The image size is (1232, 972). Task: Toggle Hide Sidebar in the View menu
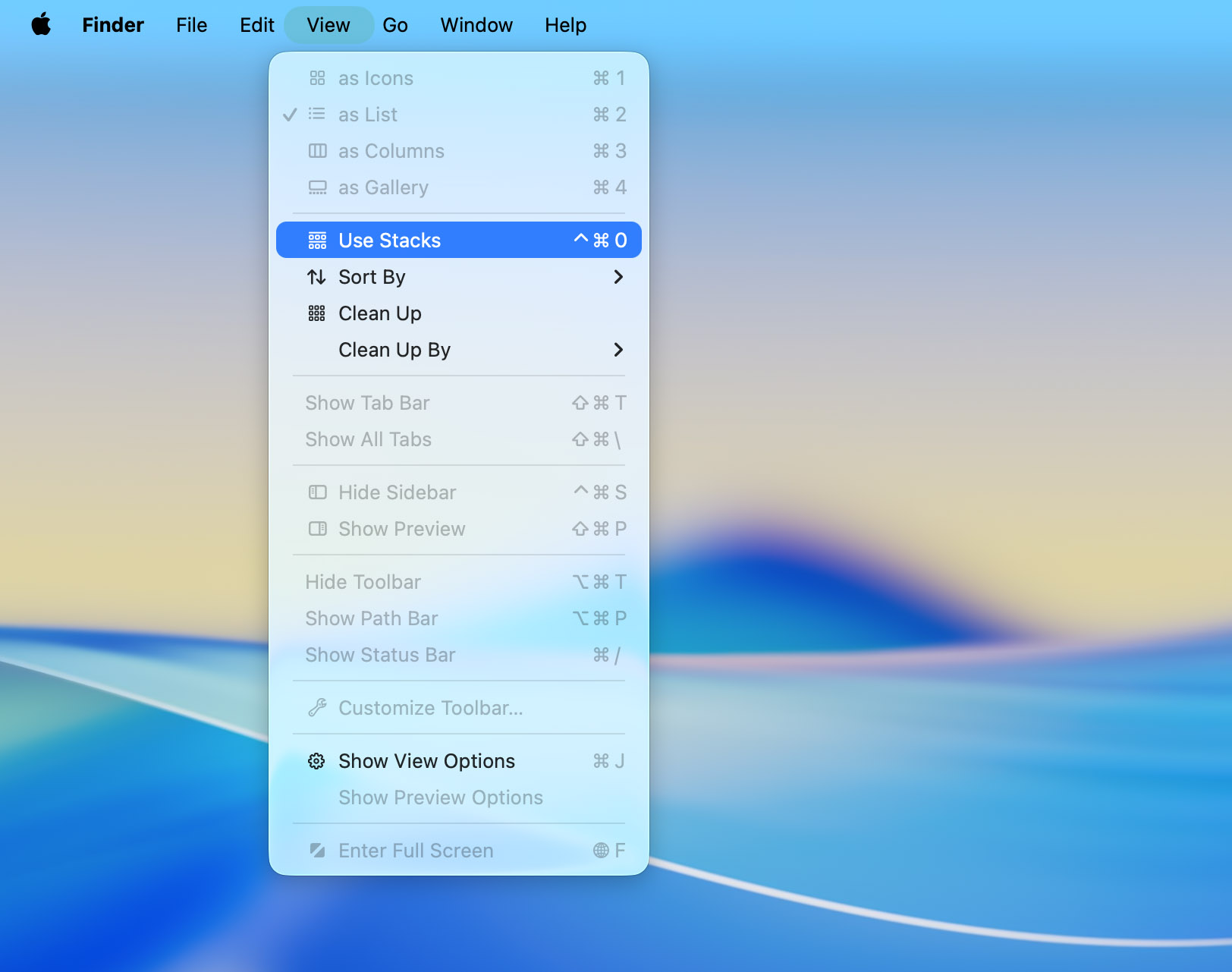(397, 492)
